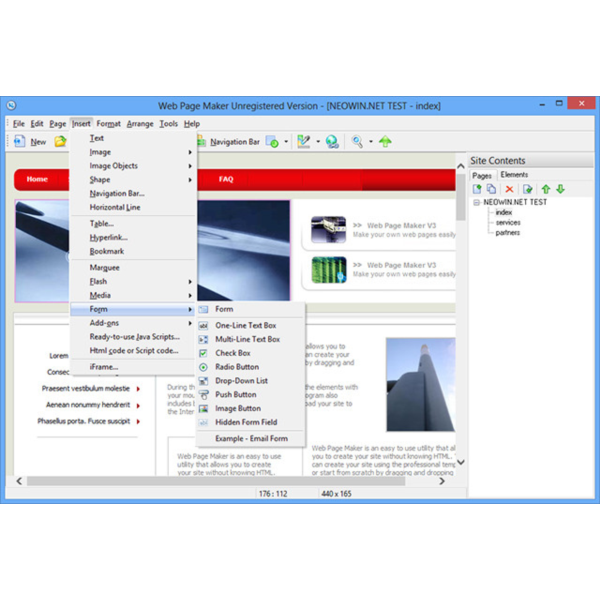
Task: Click the pencil and checkmark toolbar icon
Action: tap(304, 141)
